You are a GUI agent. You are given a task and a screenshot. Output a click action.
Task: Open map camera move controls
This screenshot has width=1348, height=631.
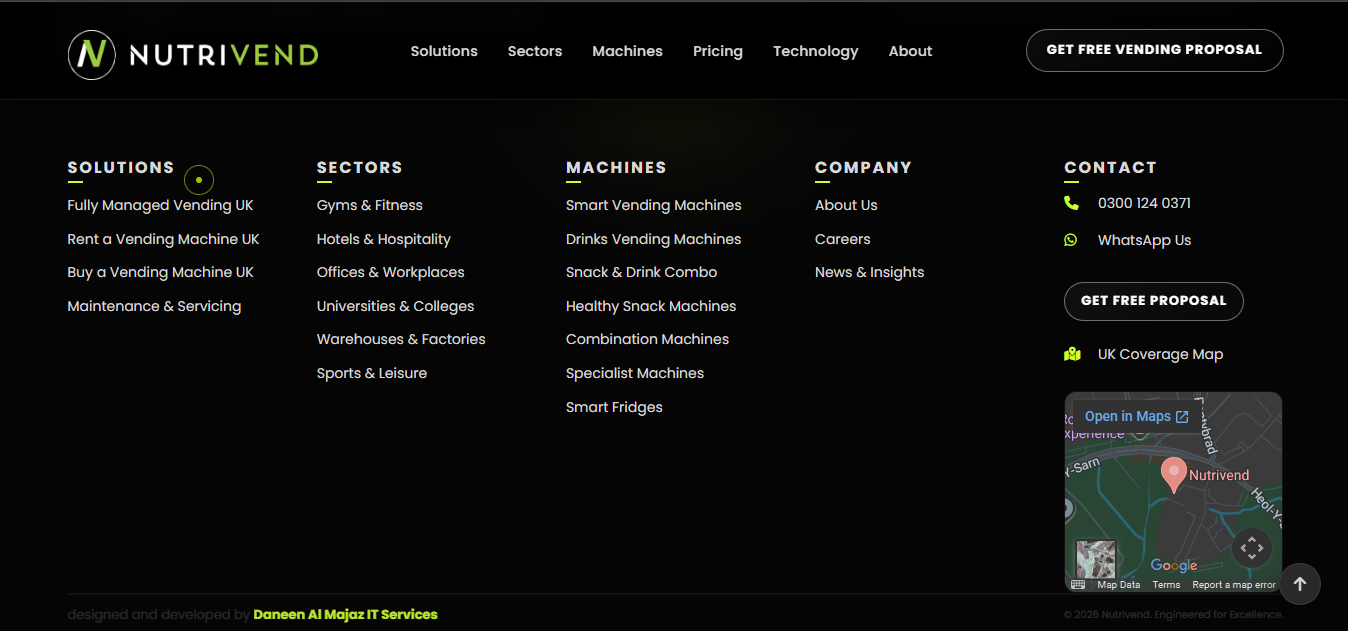tap(1252, 548)
